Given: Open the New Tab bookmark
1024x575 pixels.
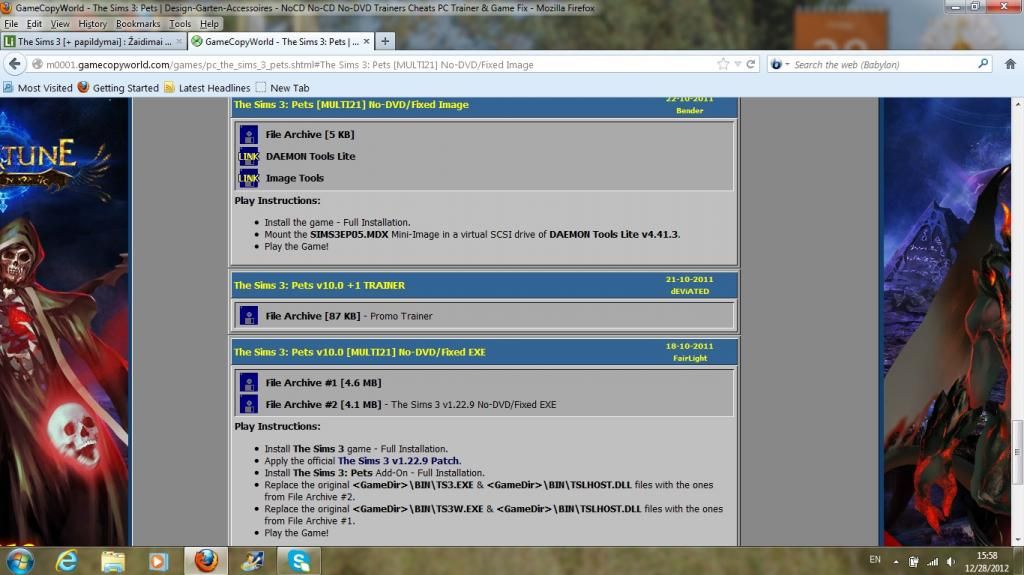Looking at the screenshot, I should pos(282,88).
